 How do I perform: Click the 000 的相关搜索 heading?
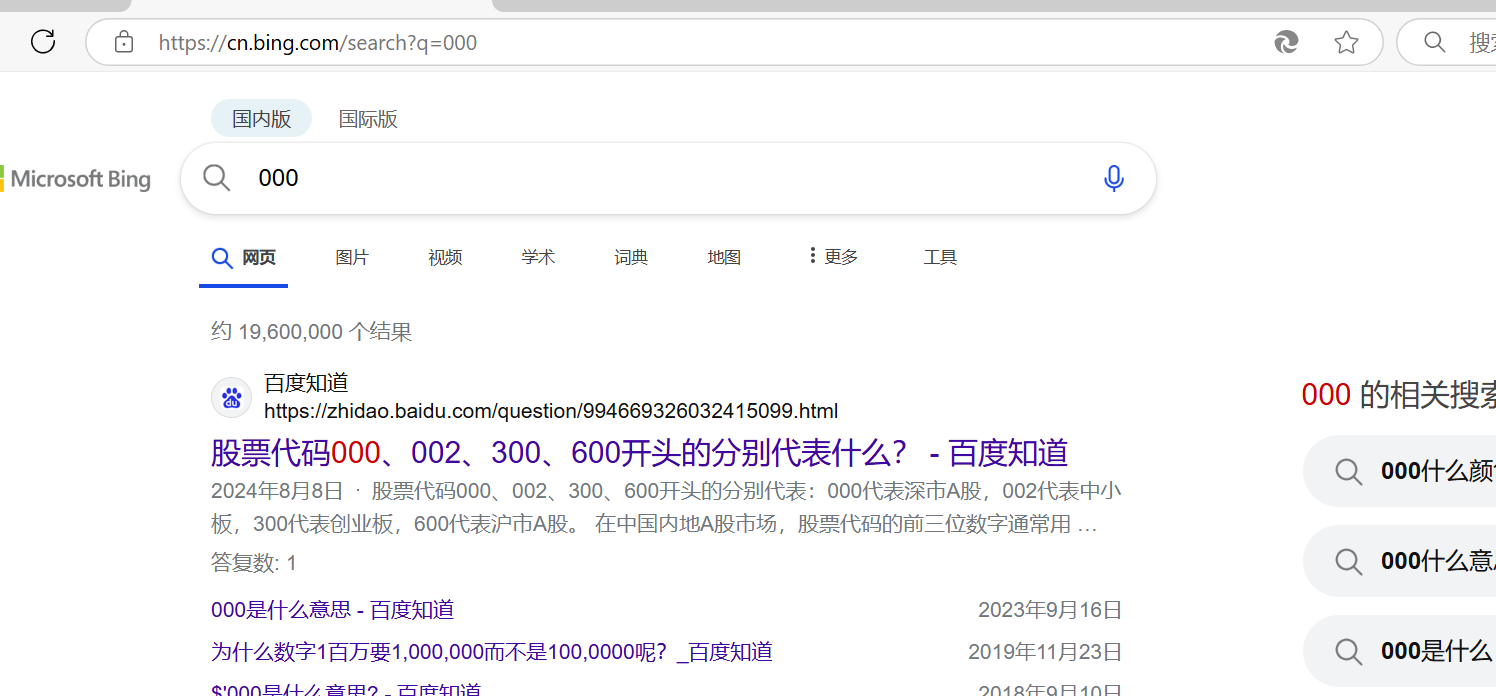tap(1399, 395)
